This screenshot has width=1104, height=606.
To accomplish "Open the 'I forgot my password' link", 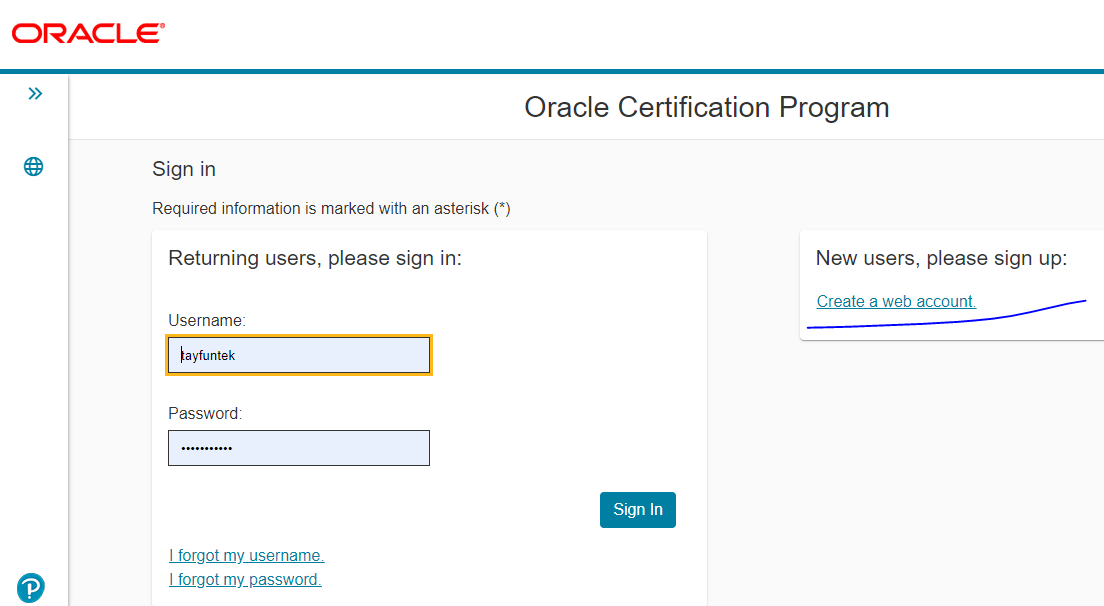I will [245, 580].
